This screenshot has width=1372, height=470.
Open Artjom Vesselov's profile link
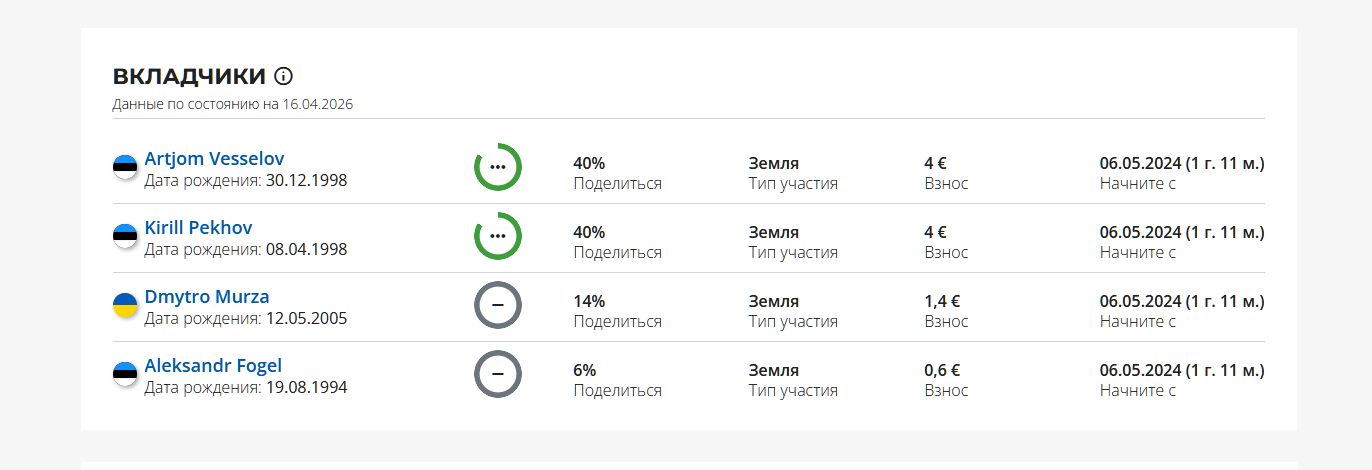[x=214, y=158]
